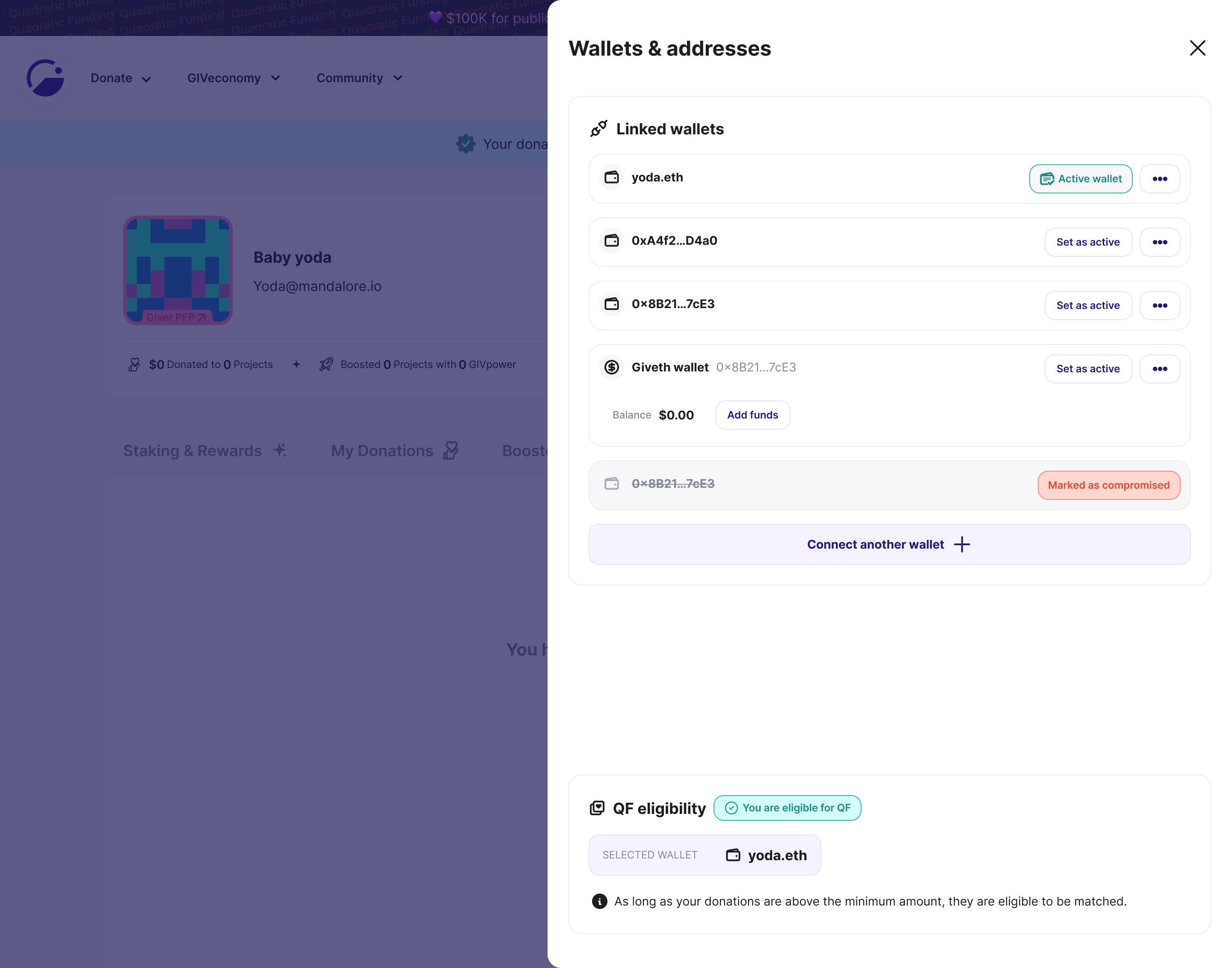Click the struck-through compromised address

673,484
